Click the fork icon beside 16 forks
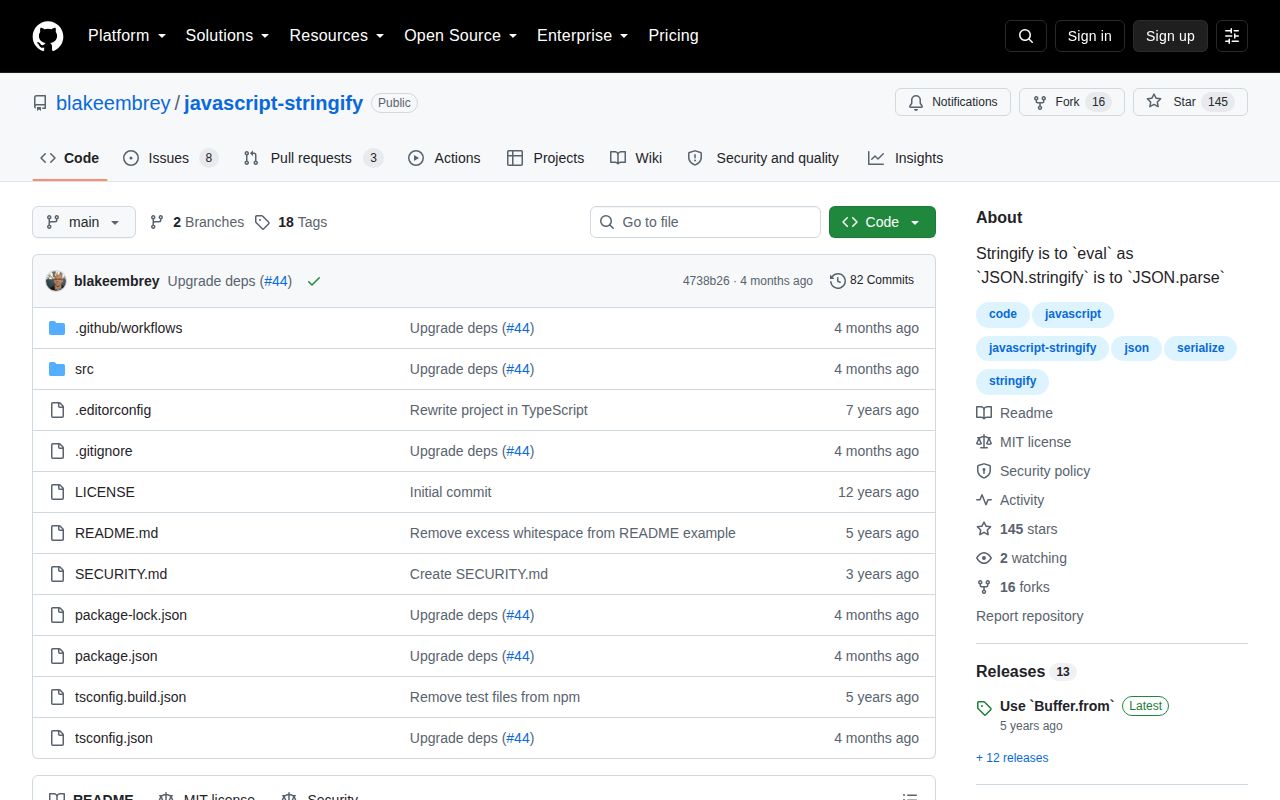Image resolution: width=1280 pixels, height=800 pixels. [x=984, y=587]
